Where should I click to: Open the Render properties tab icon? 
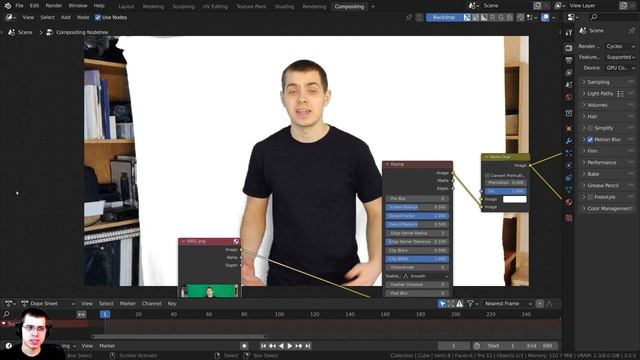tap(569, 48)
